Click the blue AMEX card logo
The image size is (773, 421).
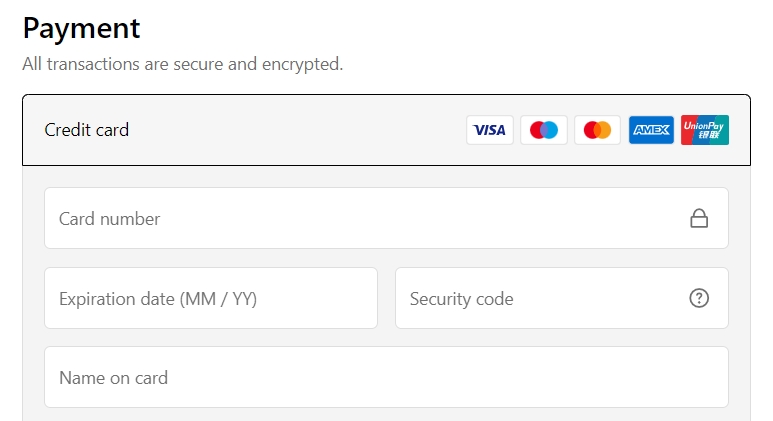pyautogui.click(x=651, y=130)
